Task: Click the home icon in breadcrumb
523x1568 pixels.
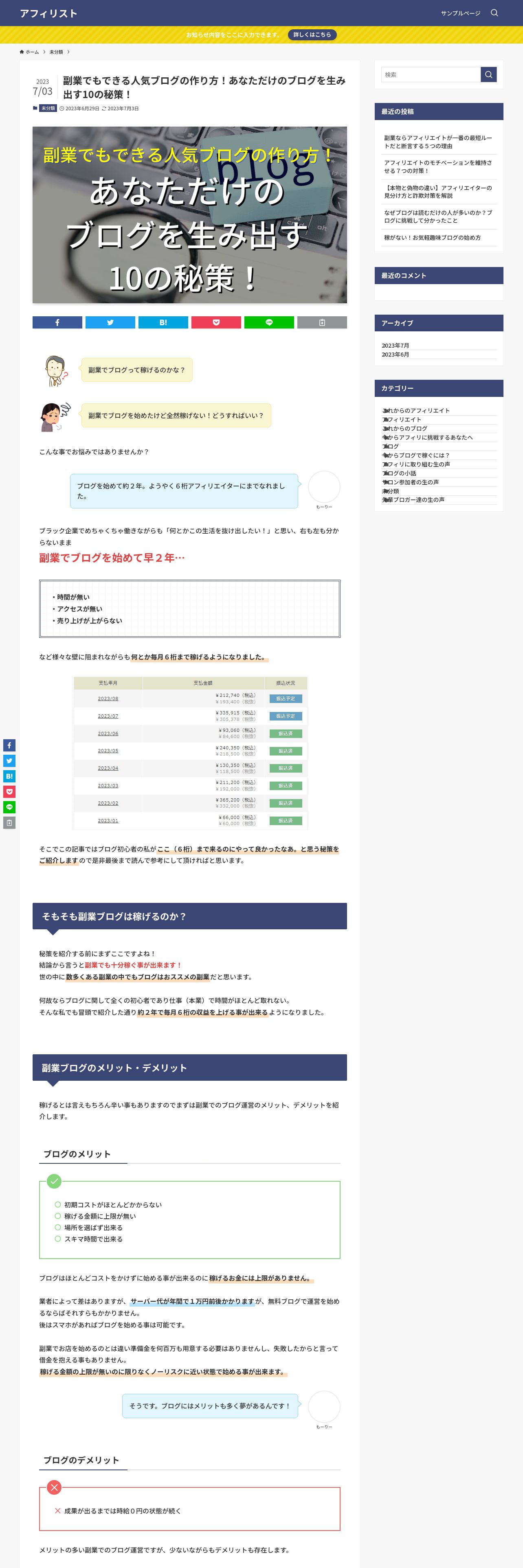Action: click(x=22, y=52)
